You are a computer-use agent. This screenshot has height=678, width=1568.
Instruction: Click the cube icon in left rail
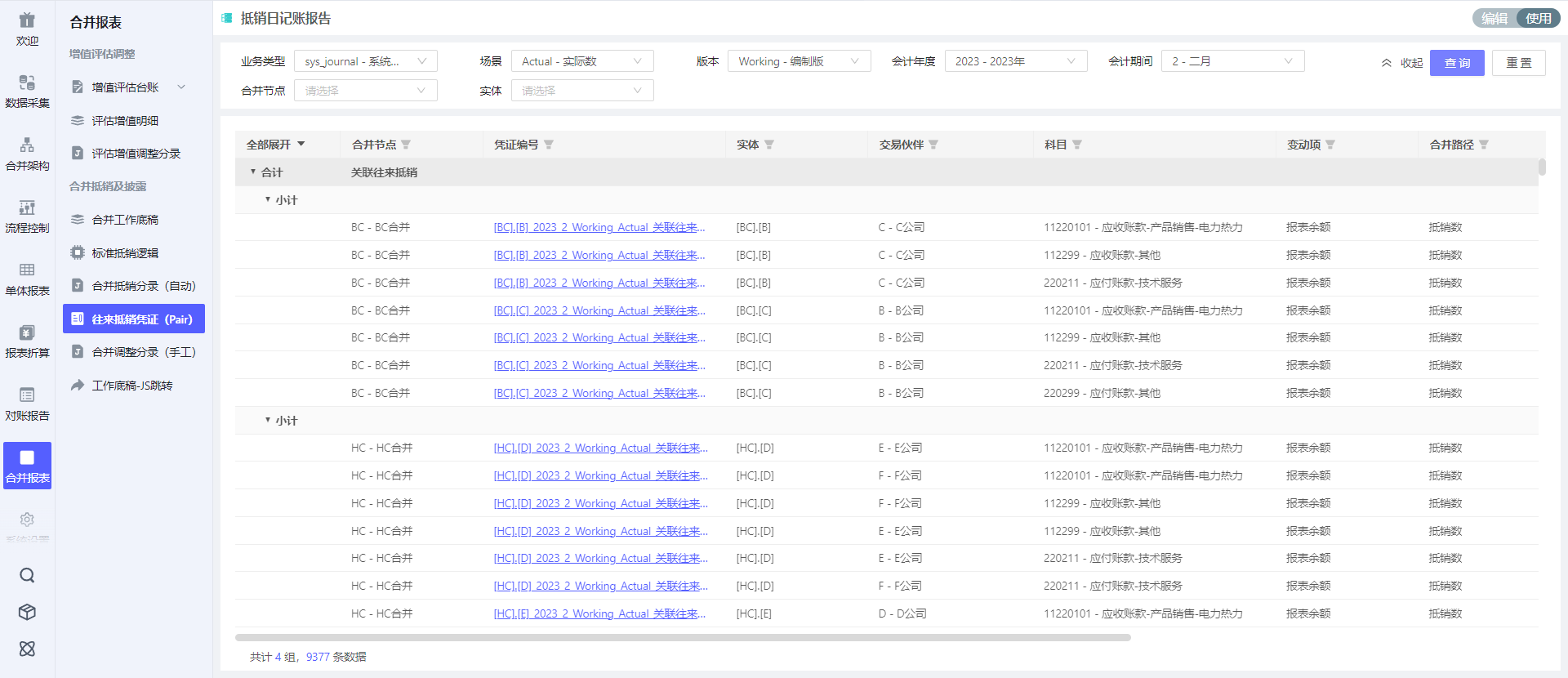[x=27, y=612]
